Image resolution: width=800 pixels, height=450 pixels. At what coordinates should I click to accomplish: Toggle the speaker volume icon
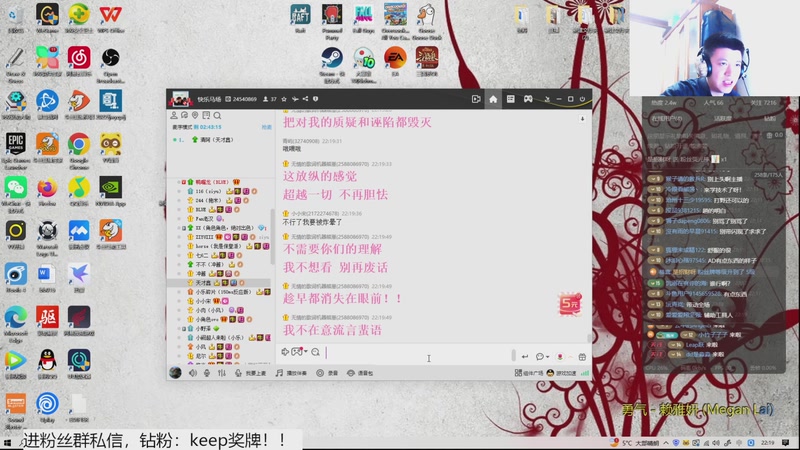[x=193, y=373]
